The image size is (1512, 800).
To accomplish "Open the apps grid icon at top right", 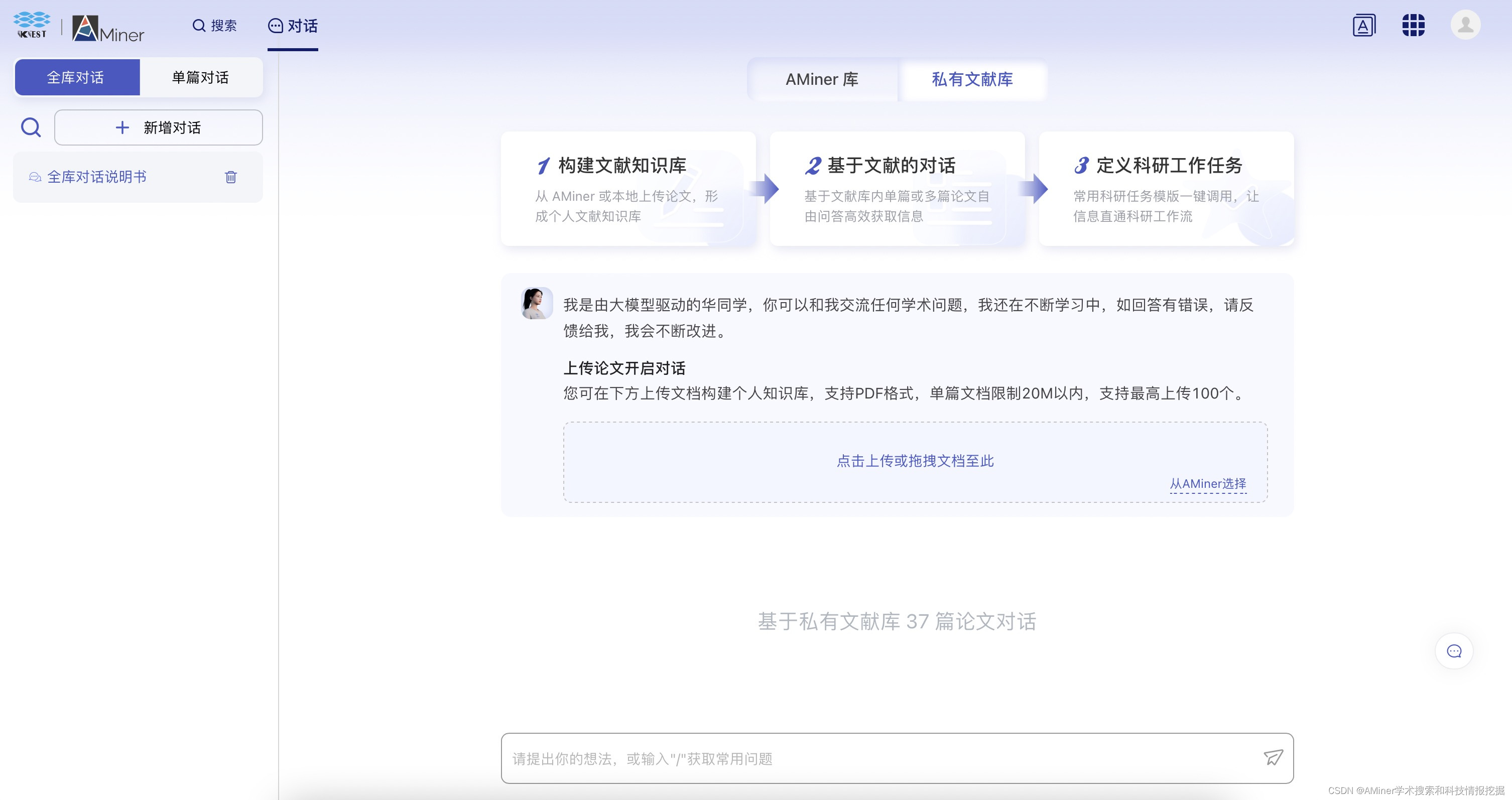I will point(1414,25).
